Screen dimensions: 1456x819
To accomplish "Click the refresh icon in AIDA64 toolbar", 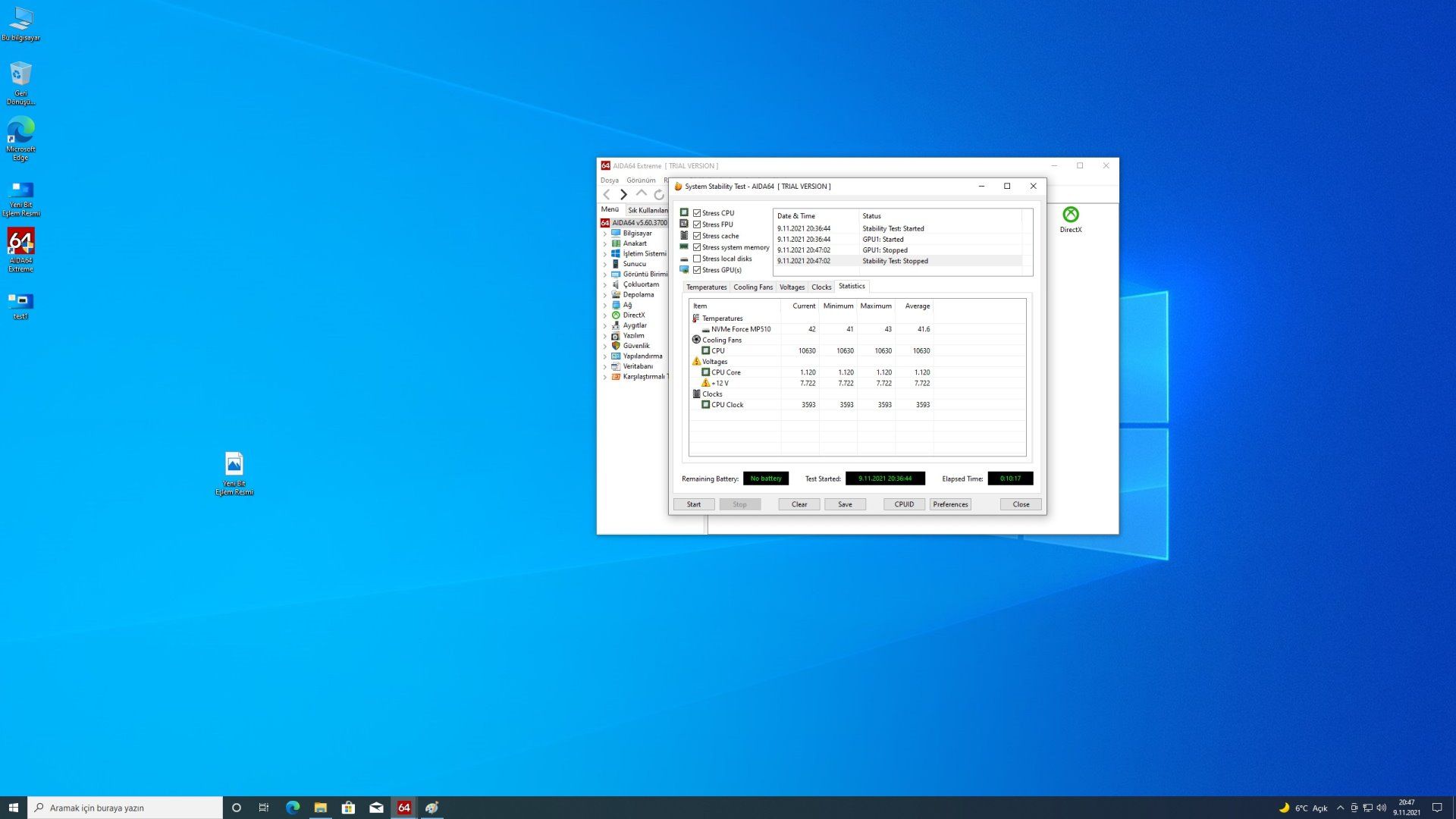I will click(659, 195).
